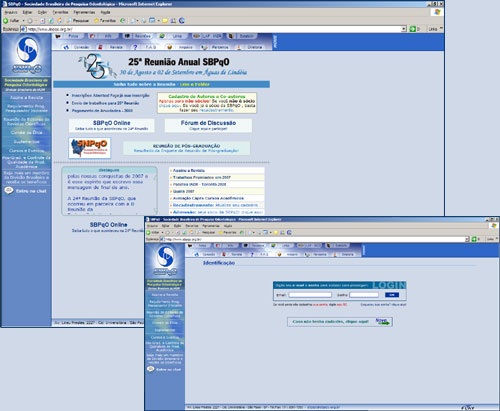
Task: Click Voltar back button in rear window
Action: (x=11, y=21)
